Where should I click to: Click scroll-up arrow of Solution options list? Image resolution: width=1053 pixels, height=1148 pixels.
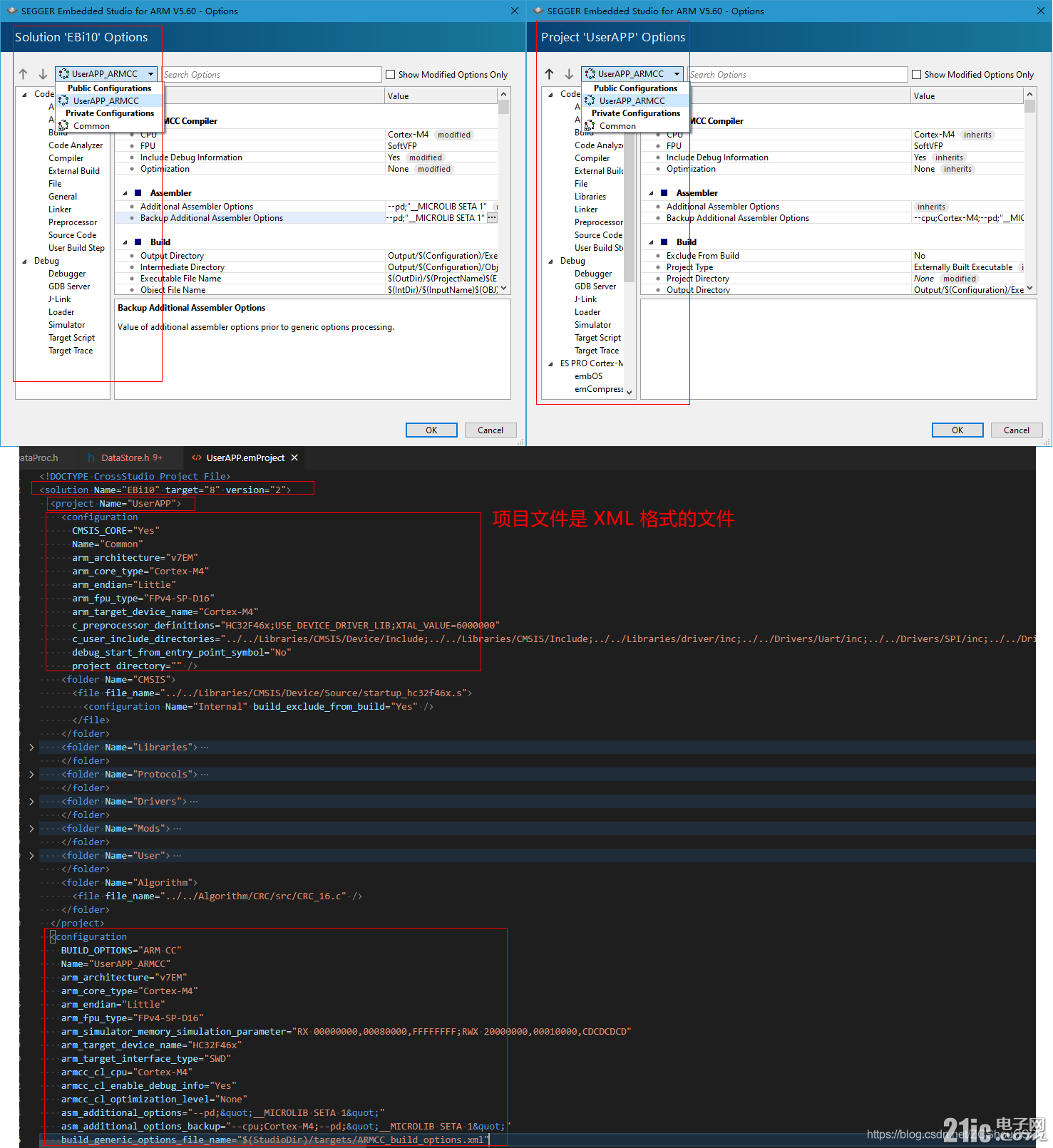tap(504, 94)
